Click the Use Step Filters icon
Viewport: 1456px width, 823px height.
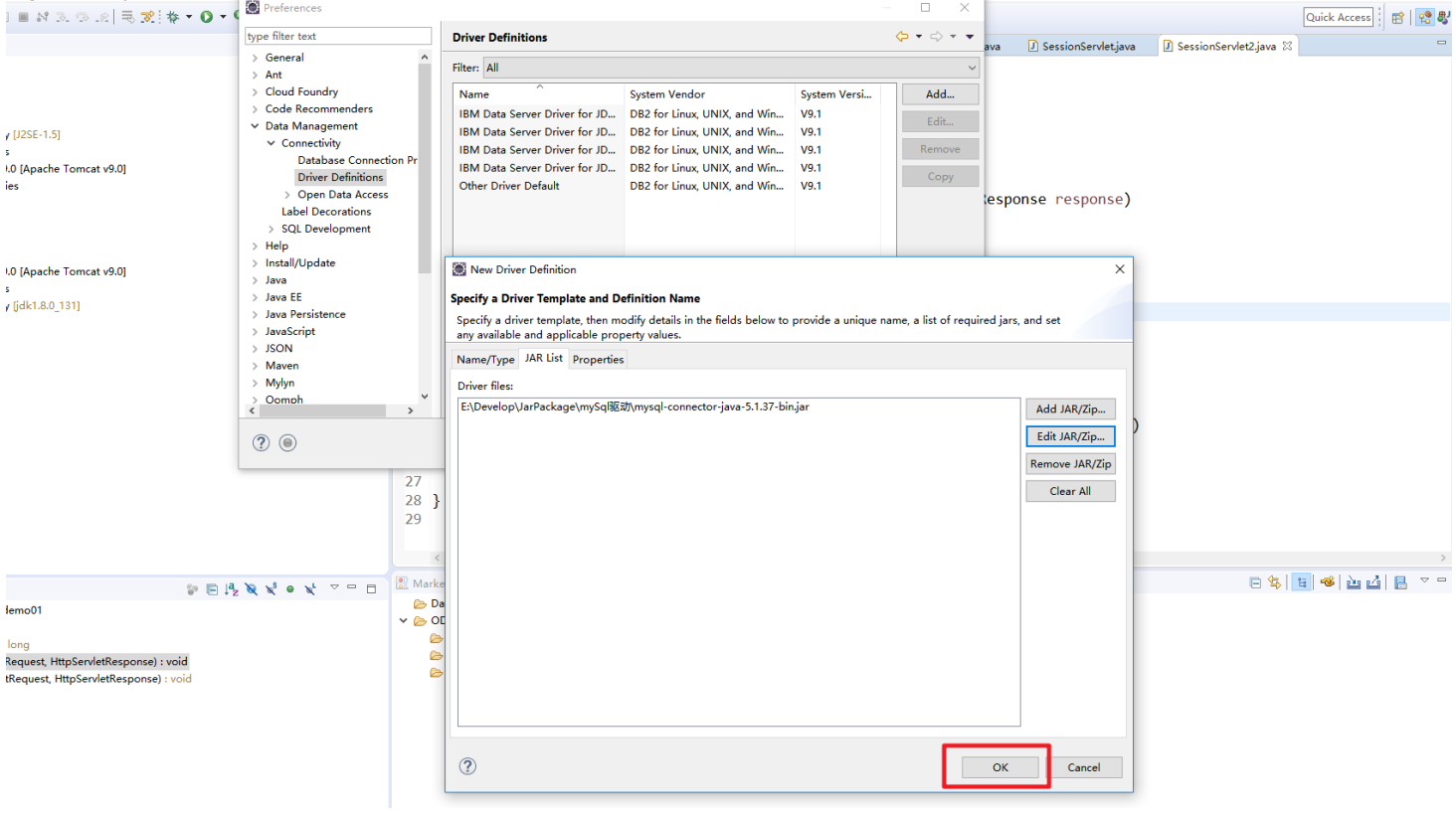point(148,17)
